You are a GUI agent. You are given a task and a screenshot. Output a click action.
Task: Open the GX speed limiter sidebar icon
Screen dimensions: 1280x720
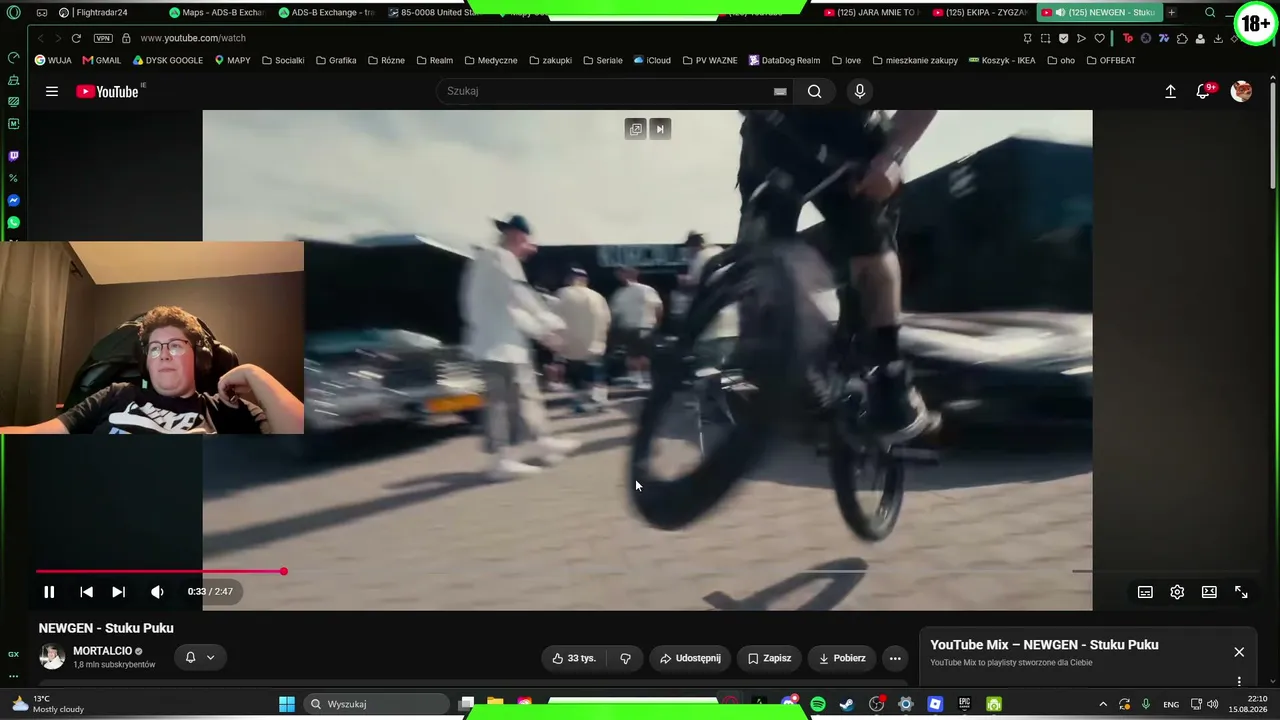(13, 57)
